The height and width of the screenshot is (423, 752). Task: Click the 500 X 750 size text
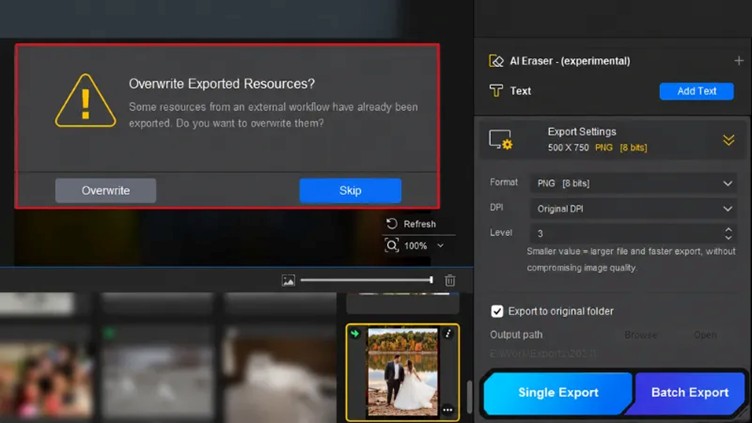[568, 148]
